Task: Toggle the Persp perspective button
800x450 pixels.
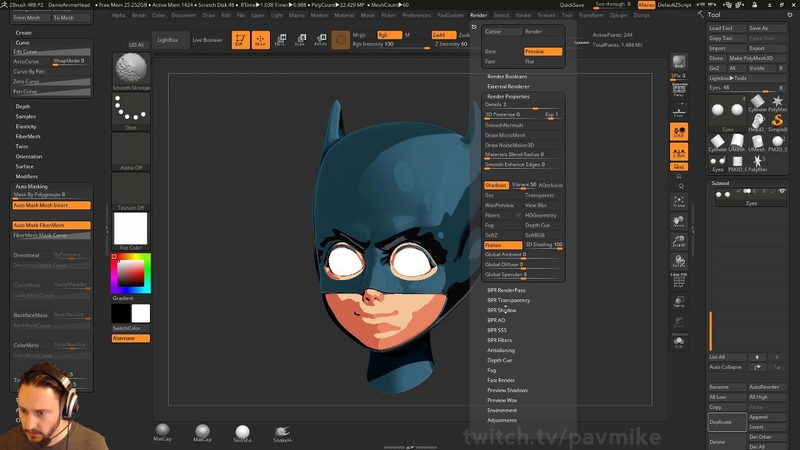Action: coord(679,90)
